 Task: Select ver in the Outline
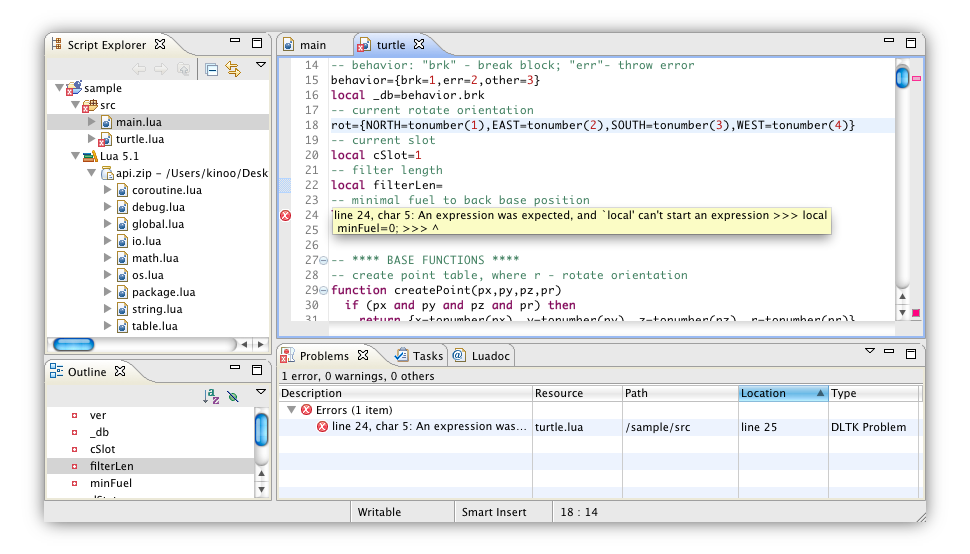point(98,416)
